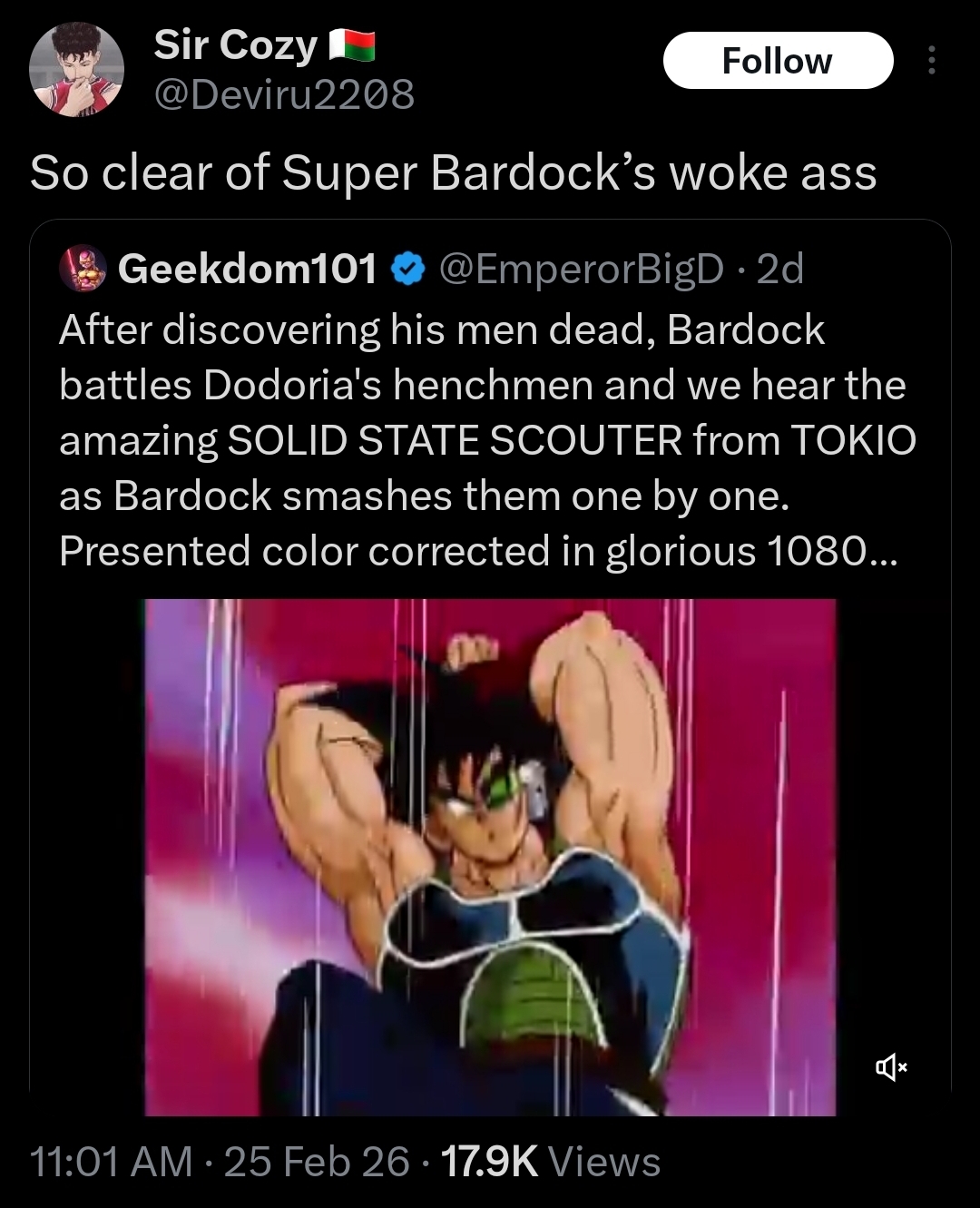View the 17.9K Views count details

click(x=551, y=1162)
